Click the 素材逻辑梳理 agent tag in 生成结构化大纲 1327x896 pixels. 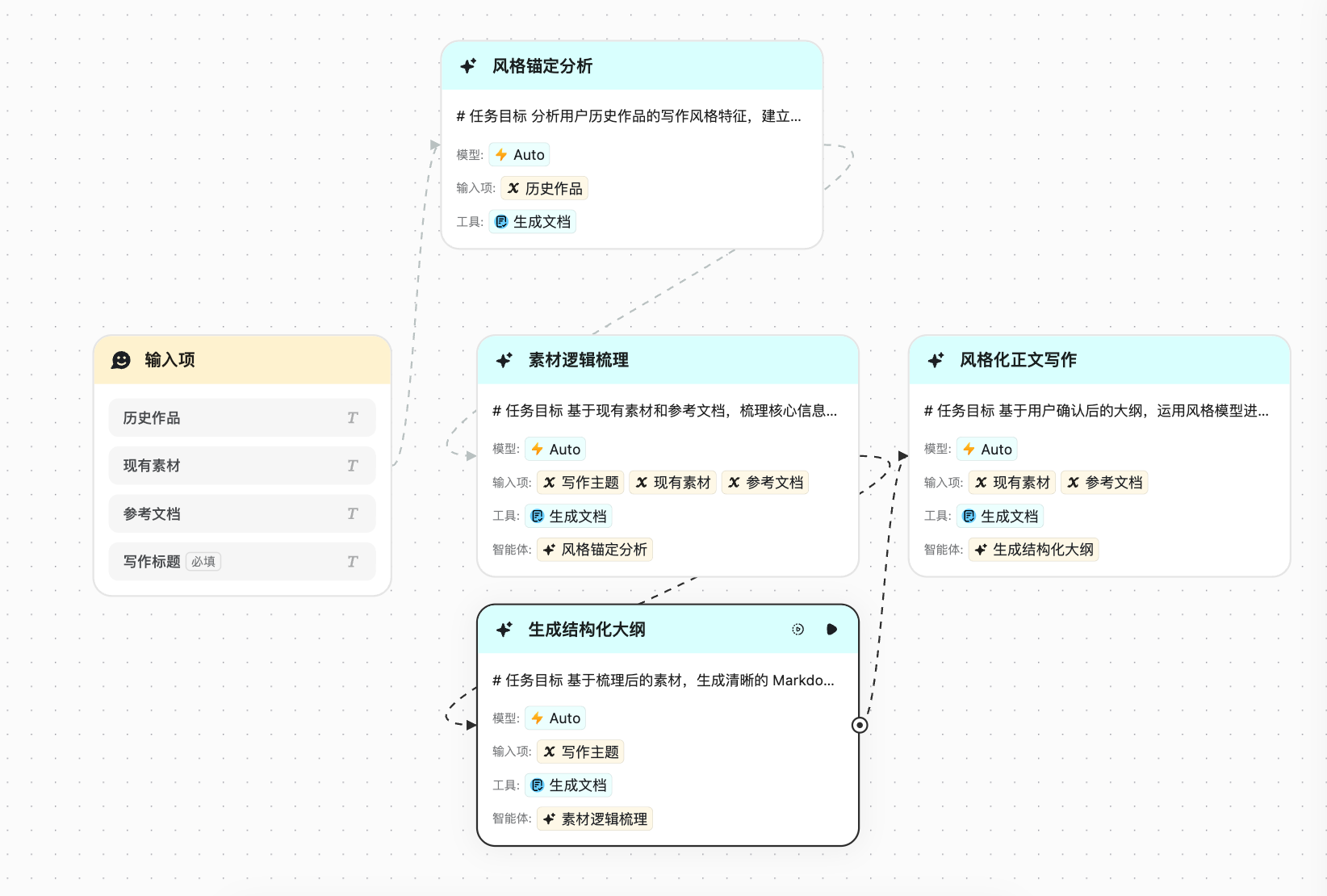pos(595,819)
